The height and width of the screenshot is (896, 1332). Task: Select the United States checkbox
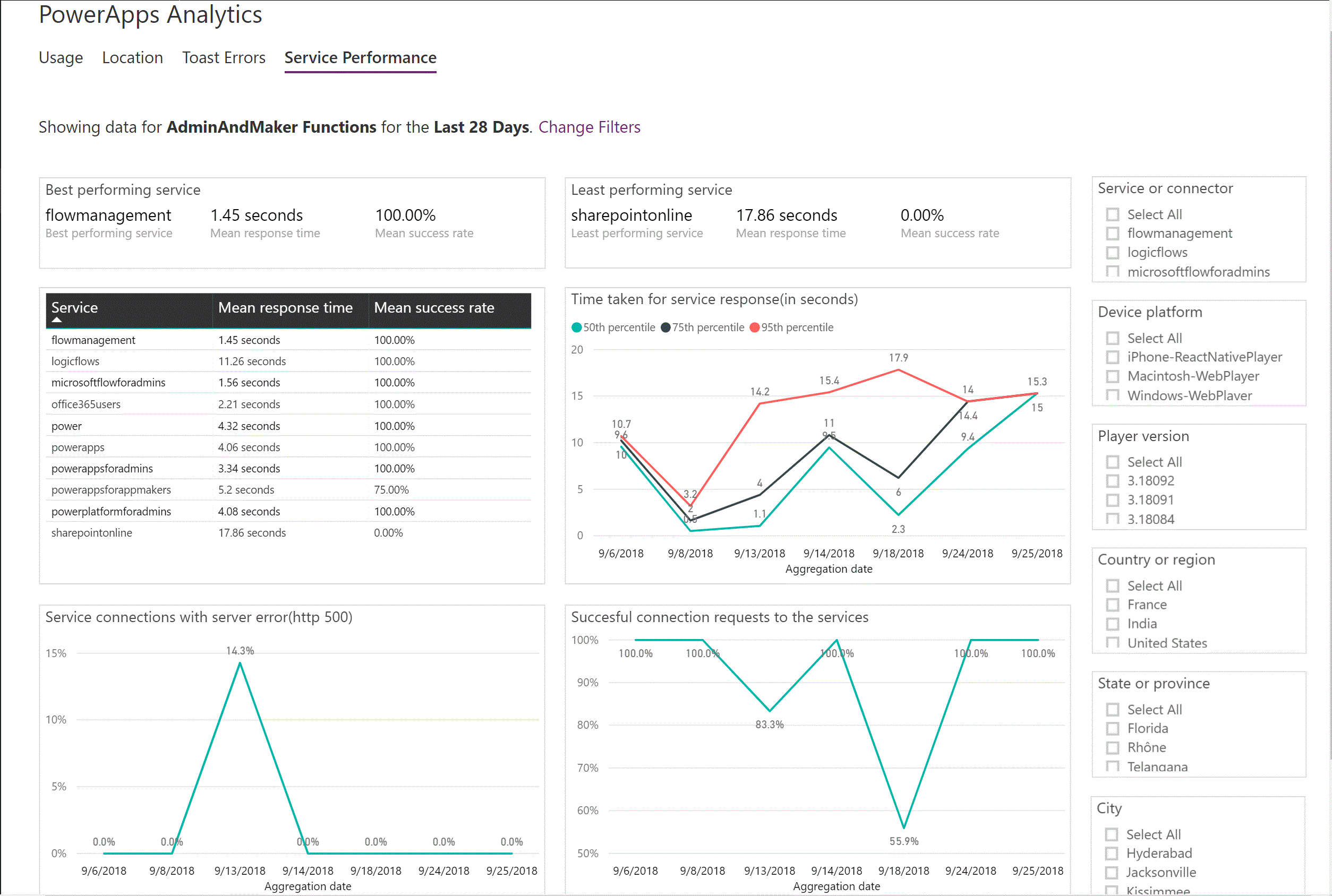pyautogui.click(x=1112, y=642)
